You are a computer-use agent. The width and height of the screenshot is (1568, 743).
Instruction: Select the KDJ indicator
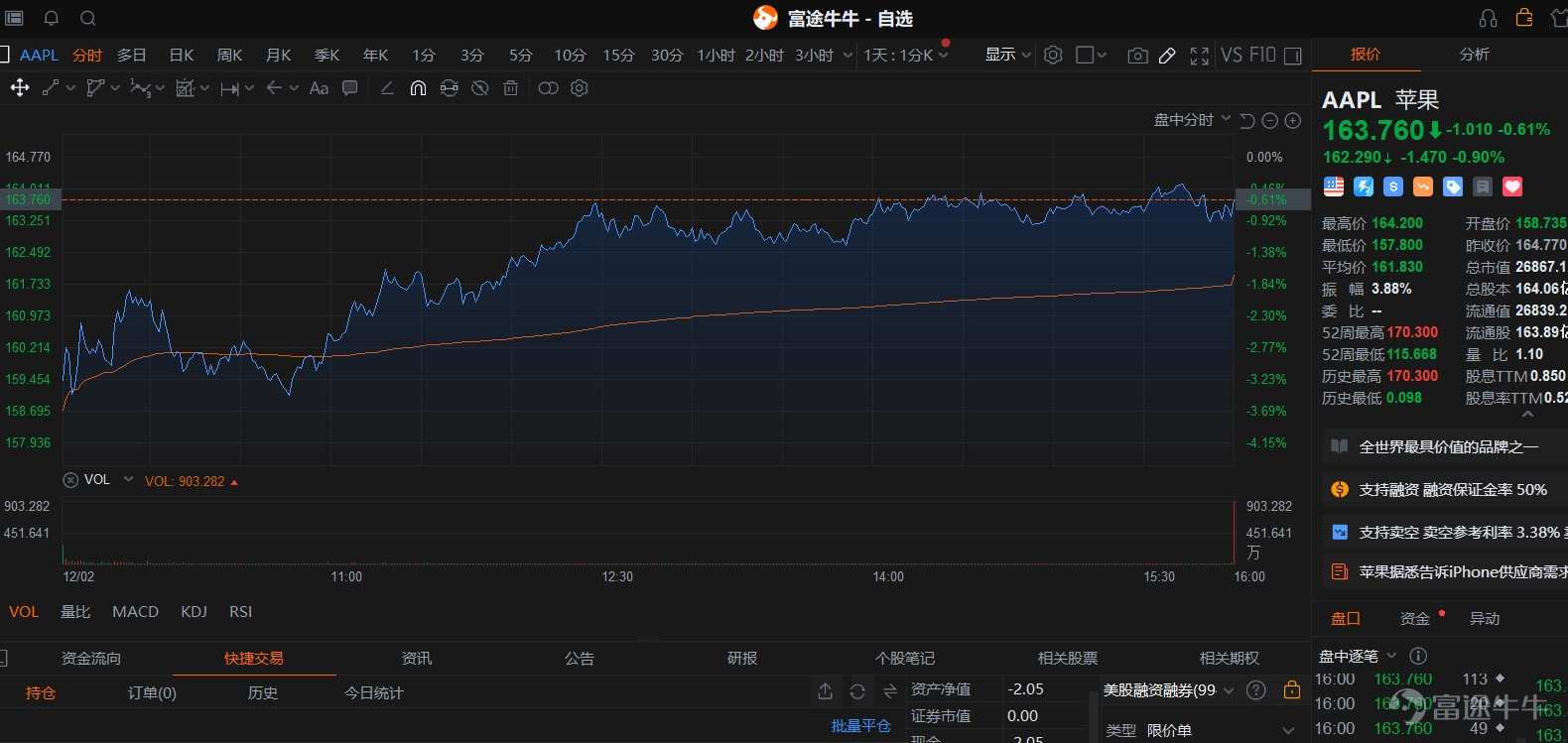[194, 612]
